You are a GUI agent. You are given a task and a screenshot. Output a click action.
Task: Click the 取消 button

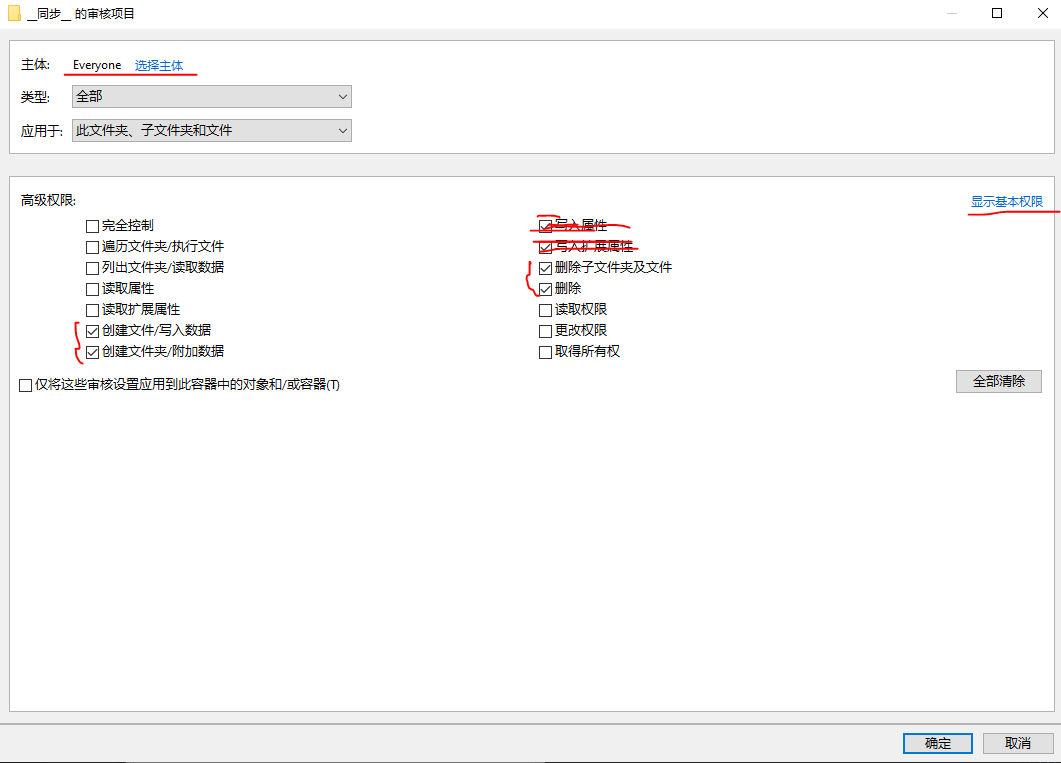[x=1018, y=743]
